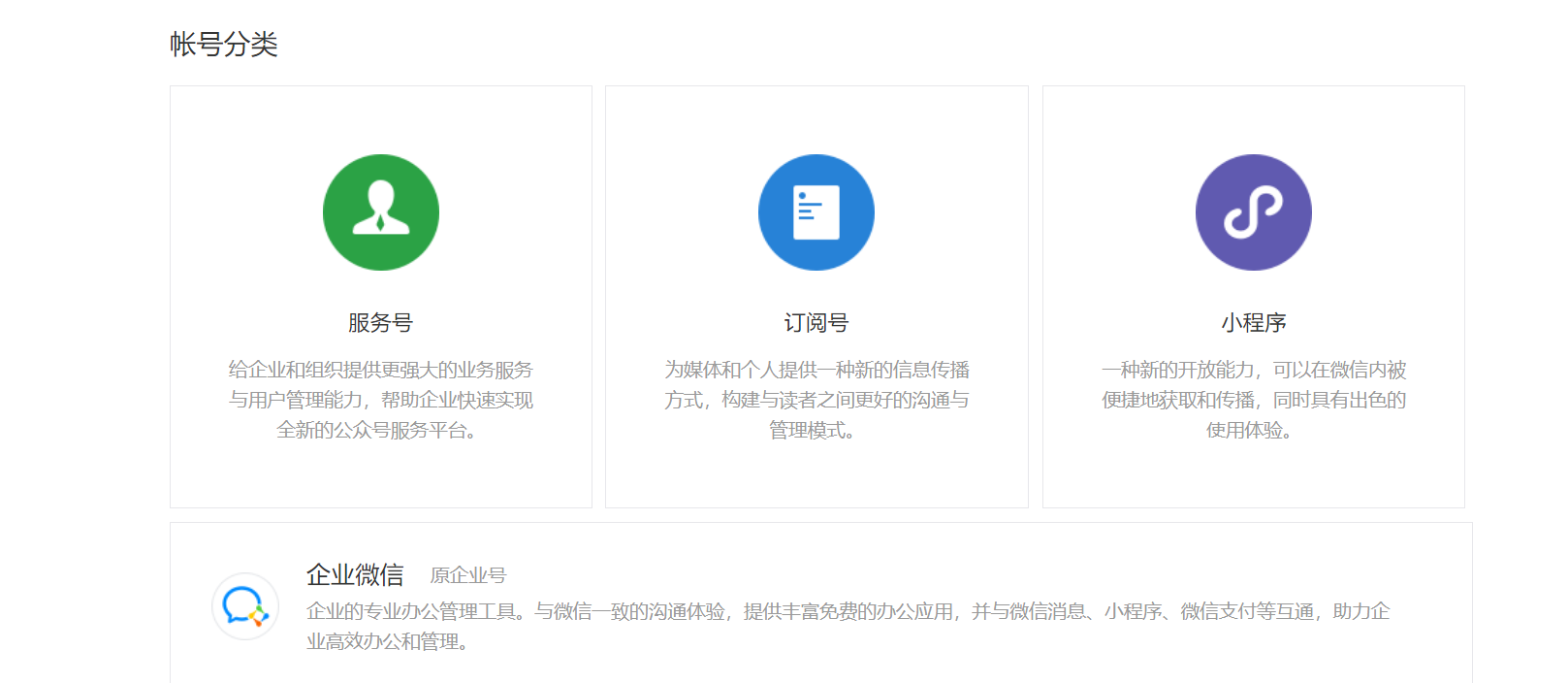This screenshot has height=683, width=1568.
Task: Open the 订阅号 account type title
Action: [816, 323]
